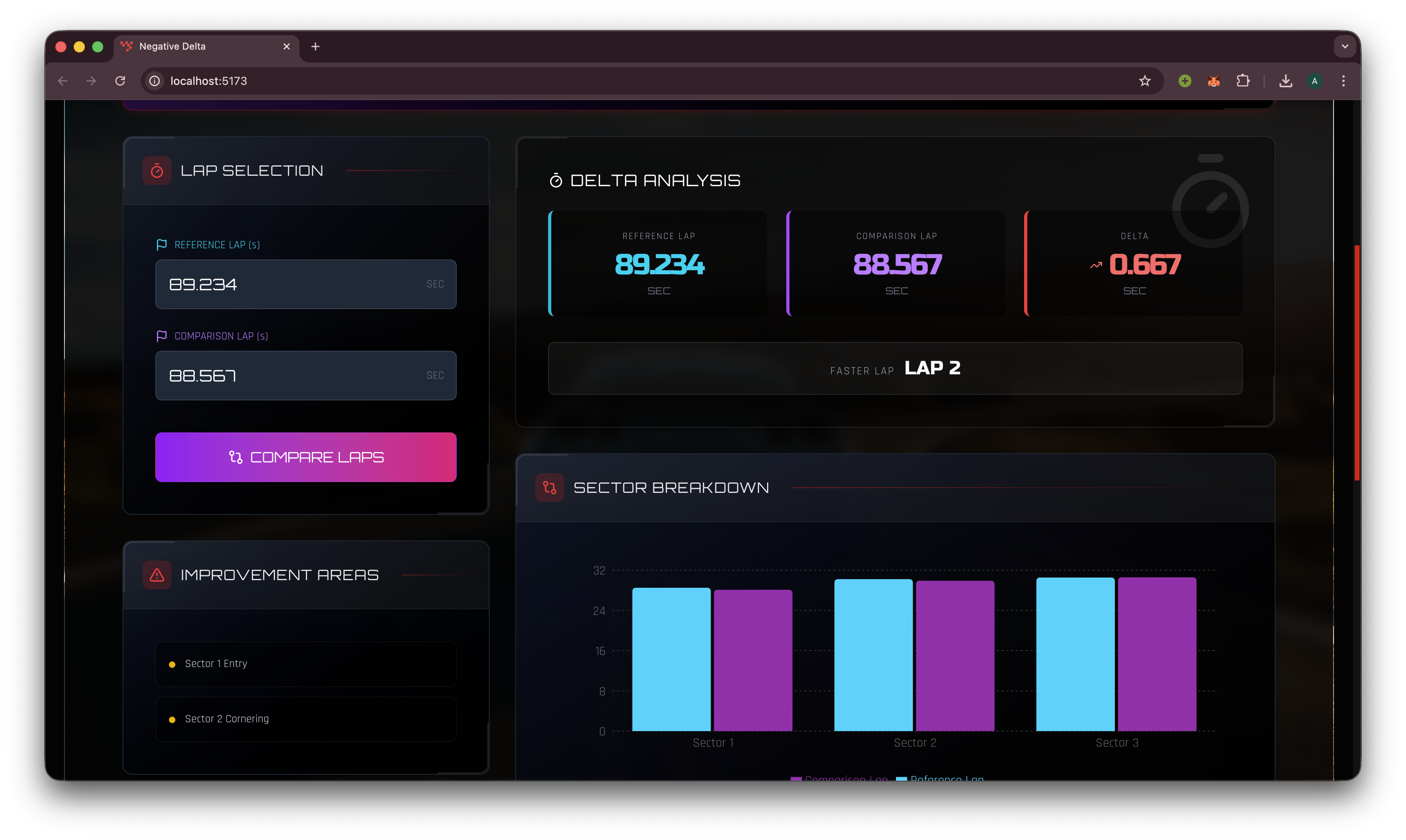Open the Chrome three-dot menu
The image size is (1406, 840).
[1343, 81]
